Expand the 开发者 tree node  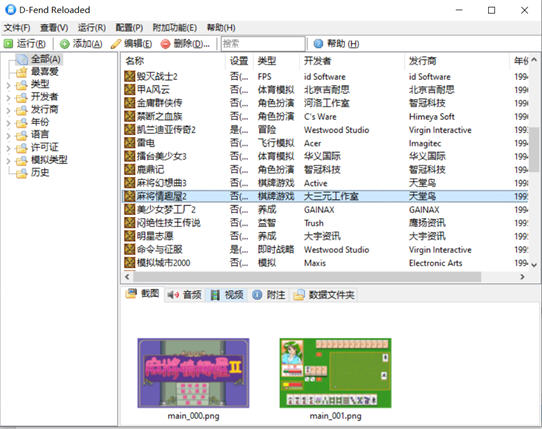click(9, 97)
